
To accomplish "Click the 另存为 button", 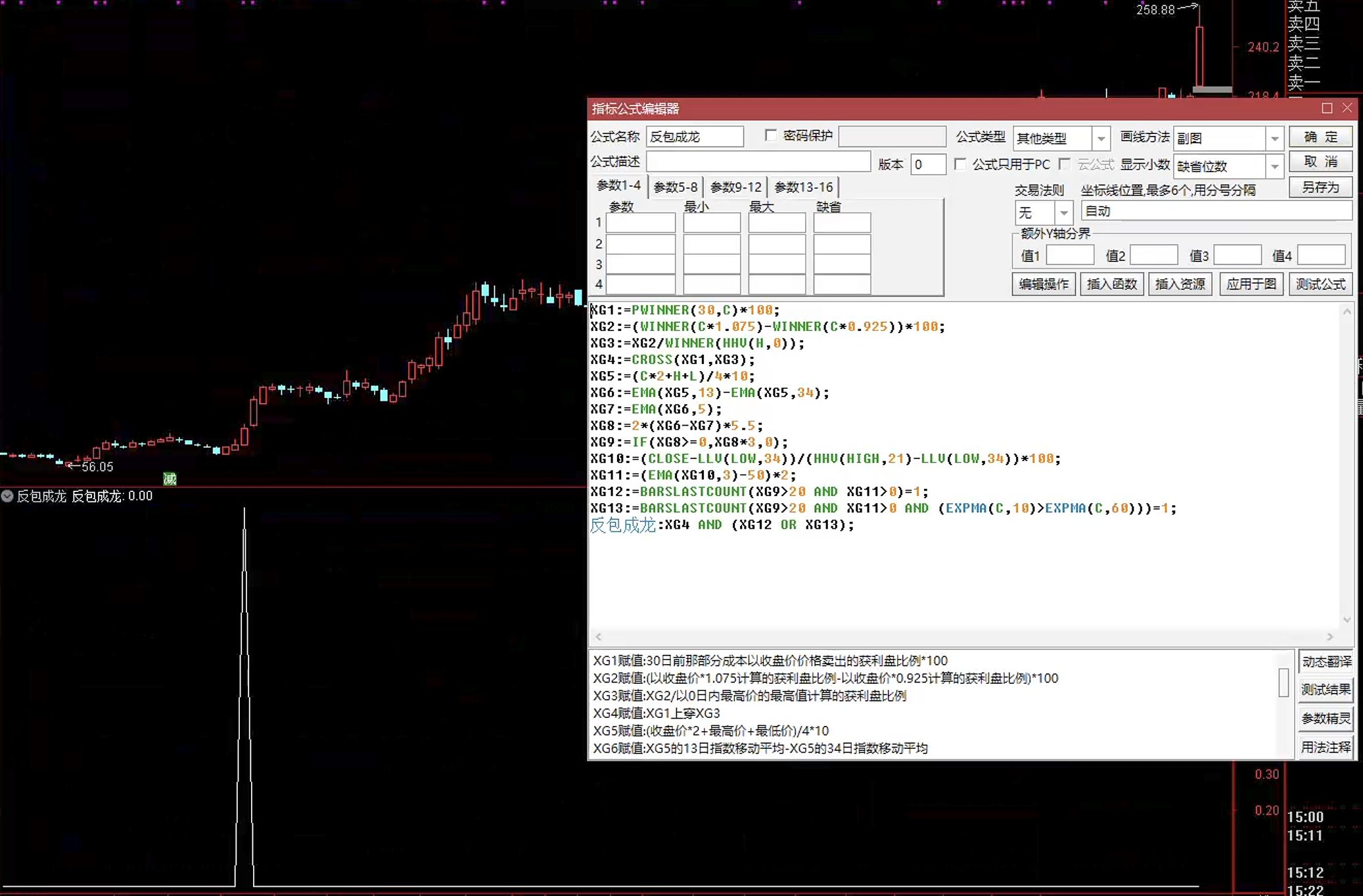I will tap(1321, 187).
